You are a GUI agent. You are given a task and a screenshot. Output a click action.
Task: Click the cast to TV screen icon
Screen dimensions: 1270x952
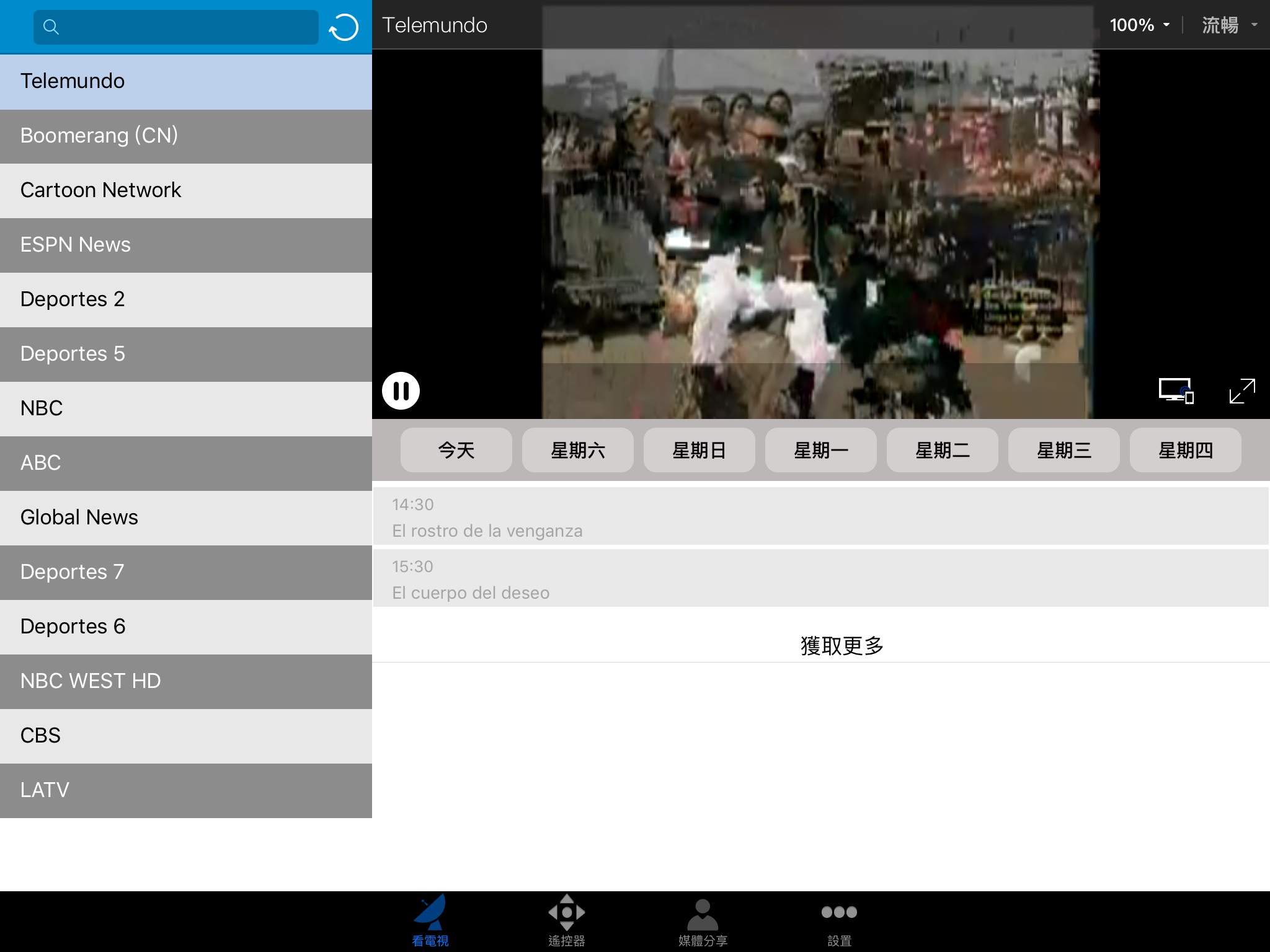coord(1176,391)
